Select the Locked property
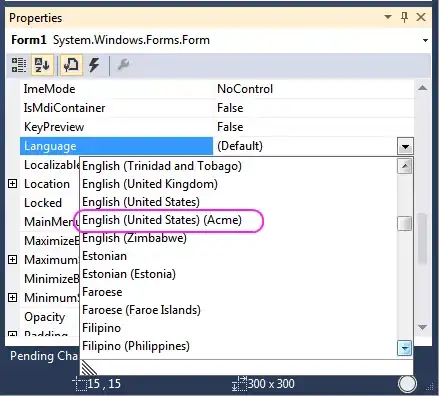 pos(43,203)
